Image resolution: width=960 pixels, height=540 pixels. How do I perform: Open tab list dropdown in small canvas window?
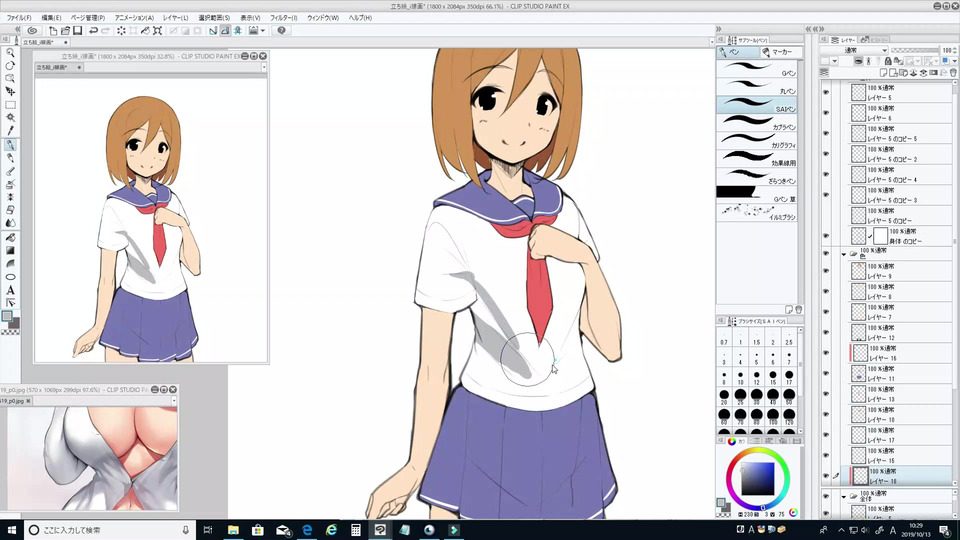coord(264,67)
